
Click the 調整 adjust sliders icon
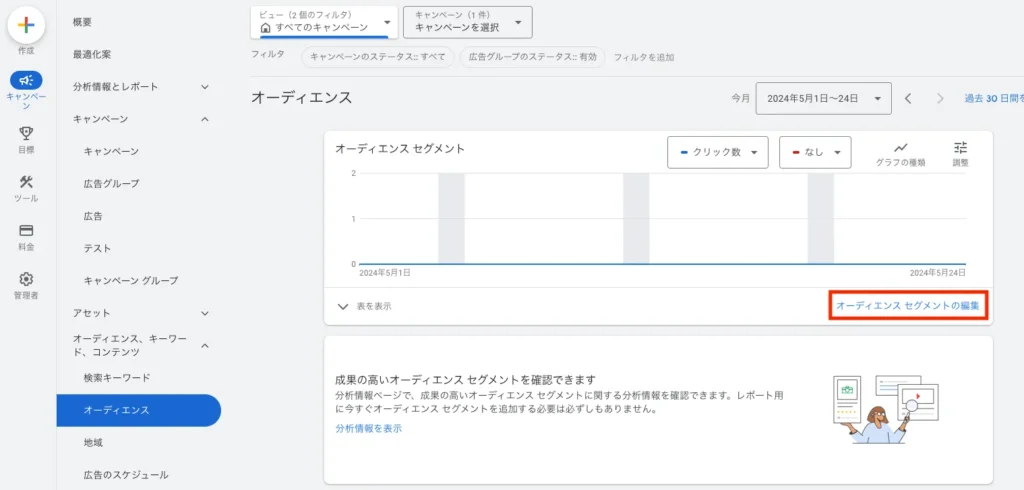click(x=961, y=147)
